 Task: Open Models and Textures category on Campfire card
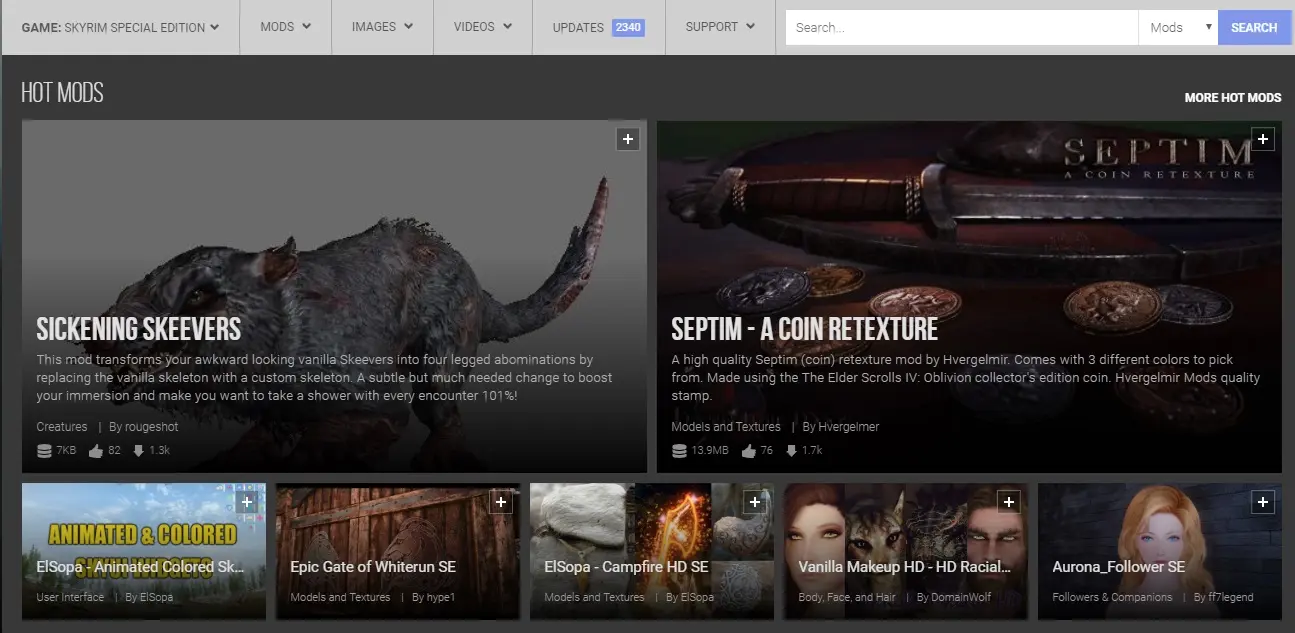point(594,597)
